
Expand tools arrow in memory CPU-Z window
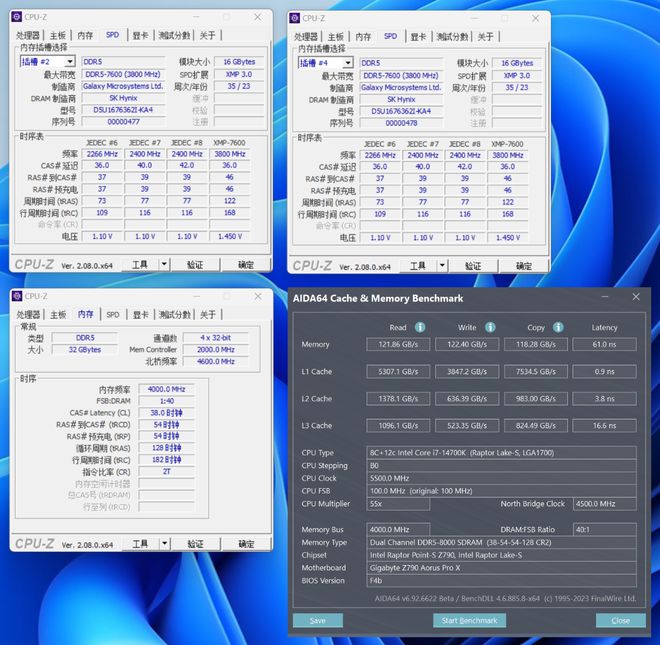coord(165,544)
